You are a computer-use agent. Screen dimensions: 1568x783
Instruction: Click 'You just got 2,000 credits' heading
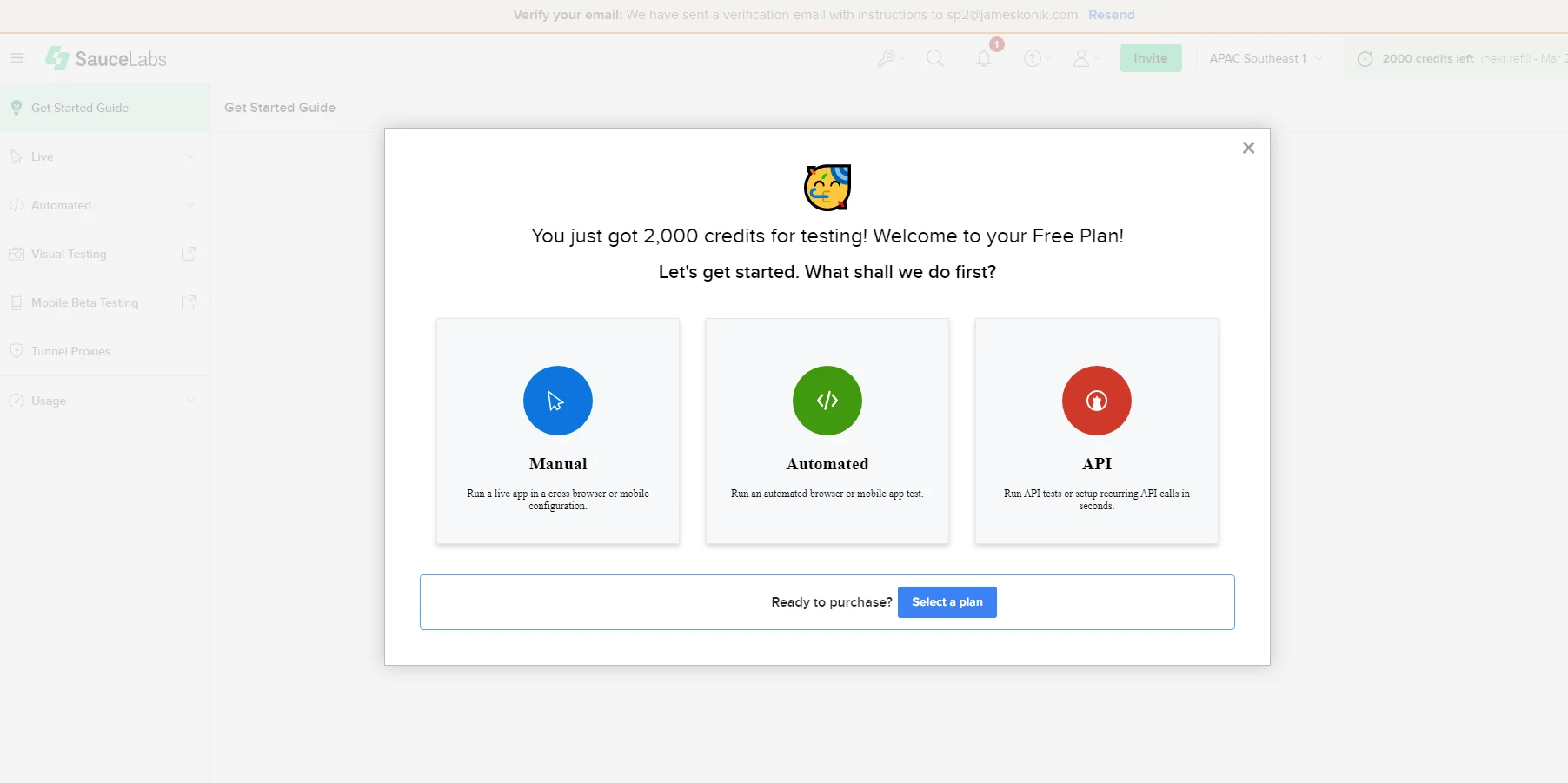[x=827, y=236]
